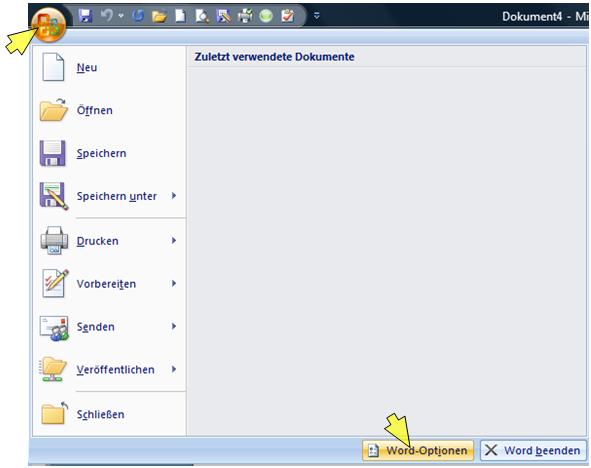This screenshot has height=468, width=591.
Task: Open the Veröffentlichen submenu
Action: (x=109, y=370)
